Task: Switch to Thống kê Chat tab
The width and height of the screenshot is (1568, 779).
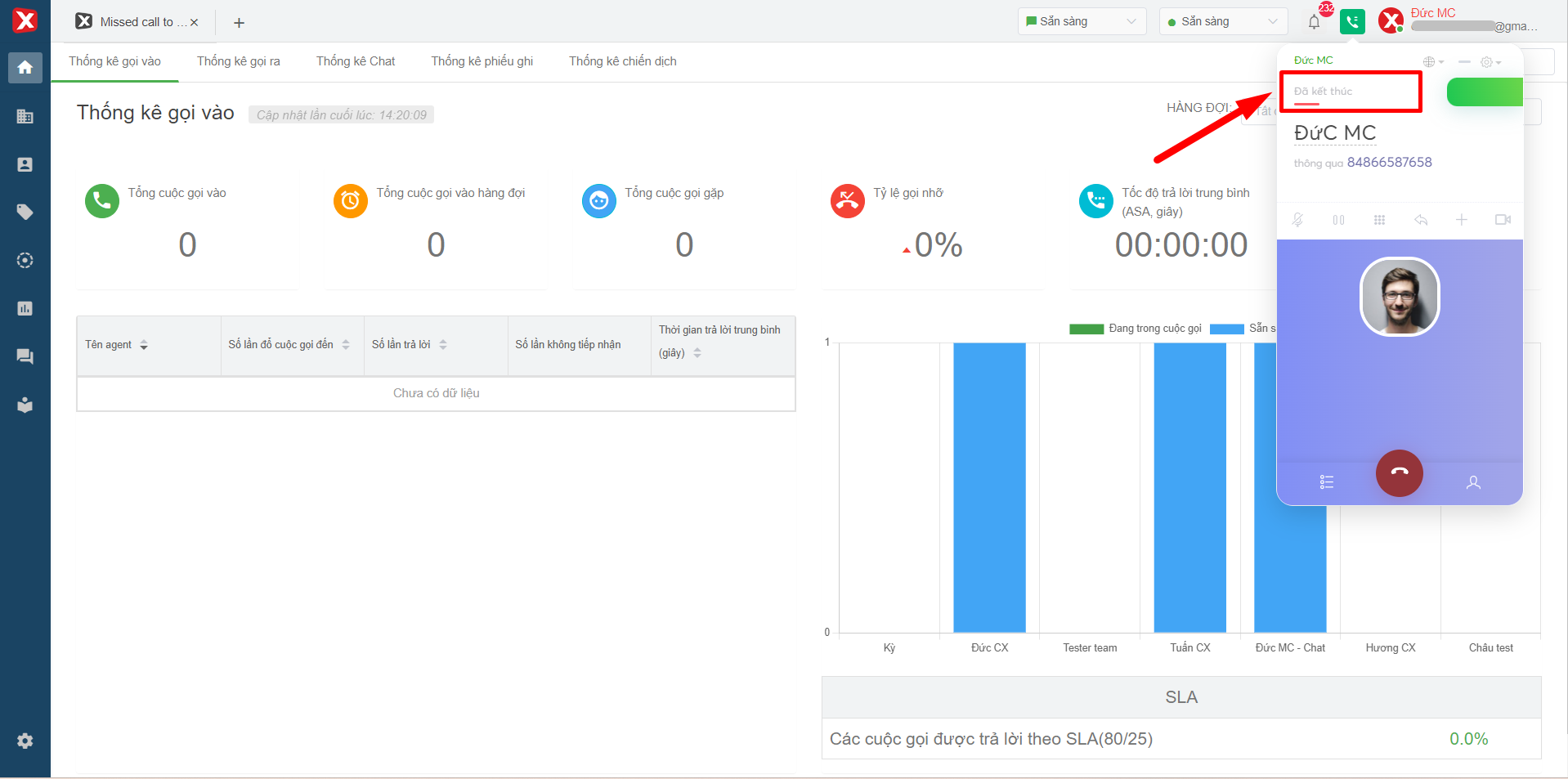Action: point(356,61)
